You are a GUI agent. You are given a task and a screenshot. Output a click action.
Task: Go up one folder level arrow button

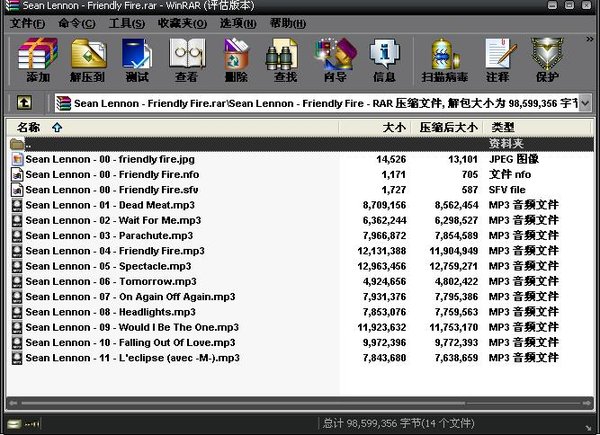[x=24, y=103]
